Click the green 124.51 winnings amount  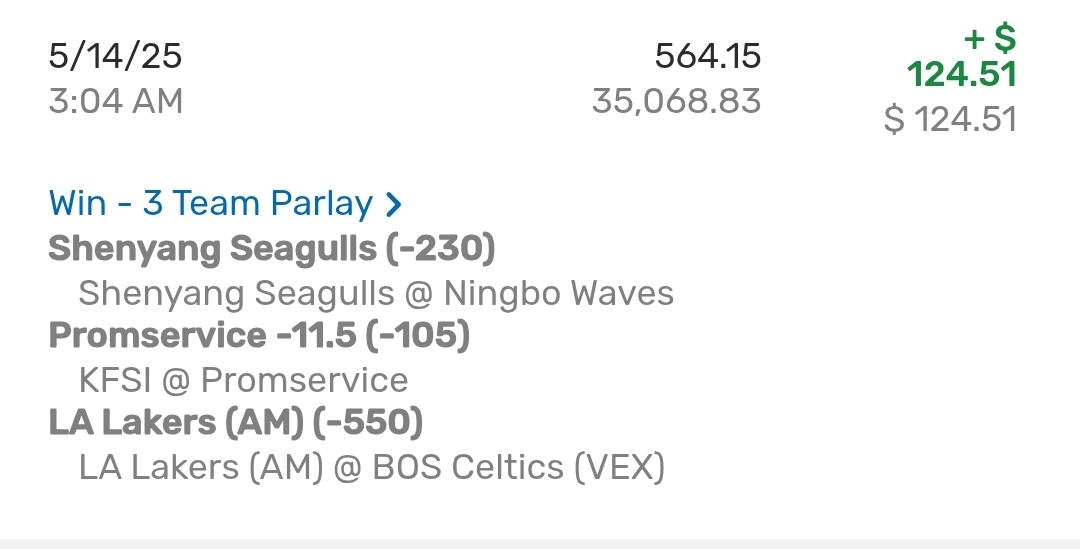click(x=961, y=75)
